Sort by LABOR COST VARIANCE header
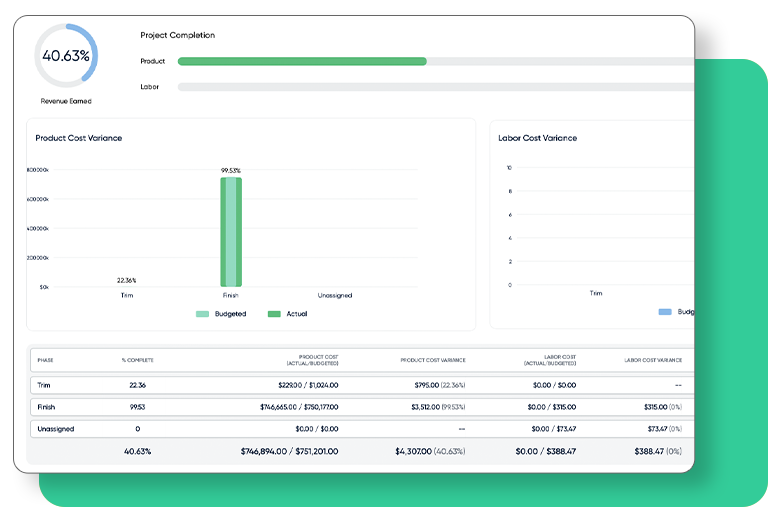Screen dimensions: 780x526 coord(653,360)
